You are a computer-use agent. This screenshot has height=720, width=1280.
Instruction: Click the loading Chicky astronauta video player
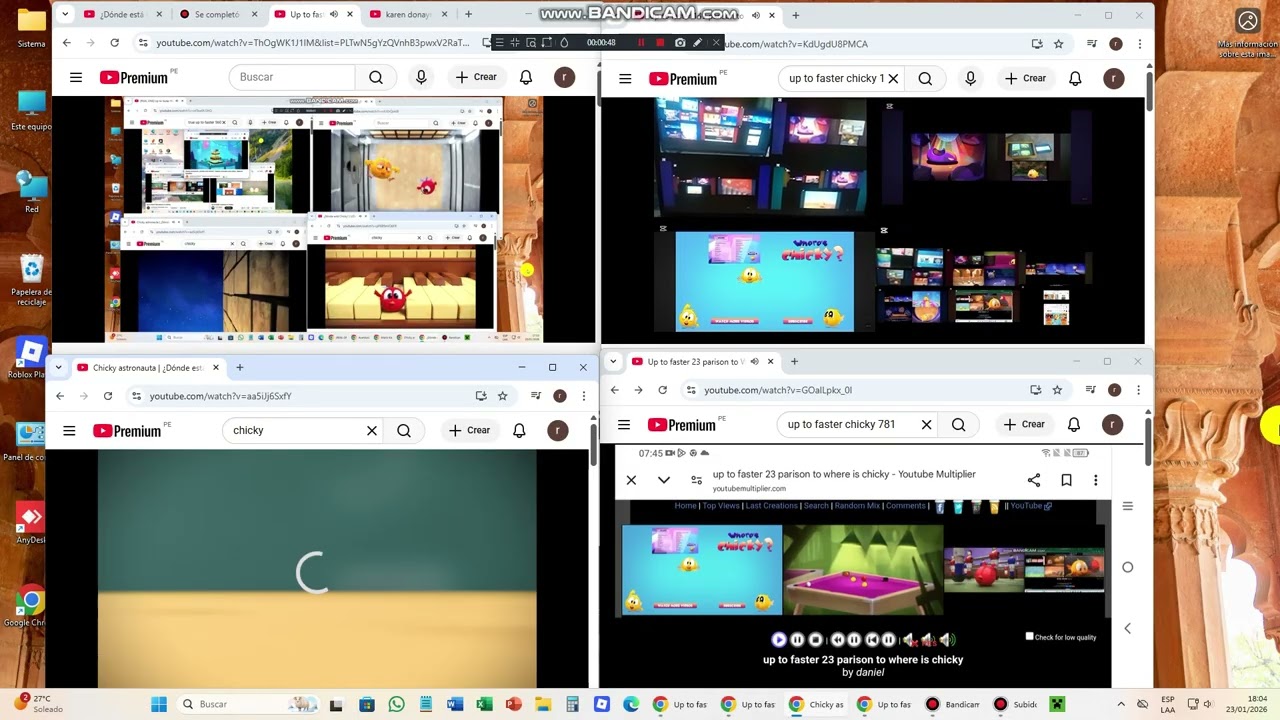(x=317, y=569)
